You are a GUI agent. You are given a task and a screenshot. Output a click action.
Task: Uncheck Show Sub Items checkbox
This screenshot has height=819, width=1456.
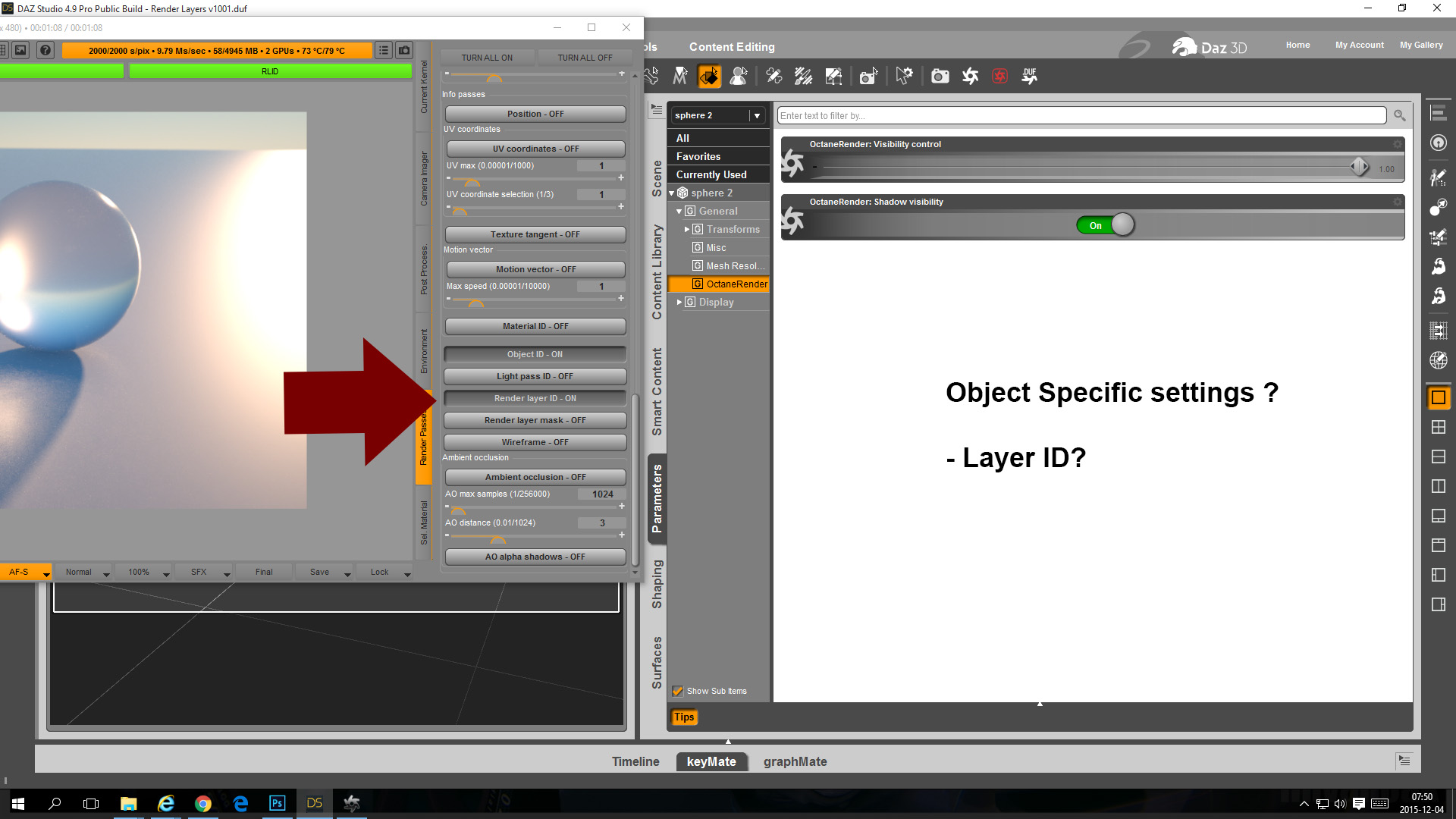[678, 691]
